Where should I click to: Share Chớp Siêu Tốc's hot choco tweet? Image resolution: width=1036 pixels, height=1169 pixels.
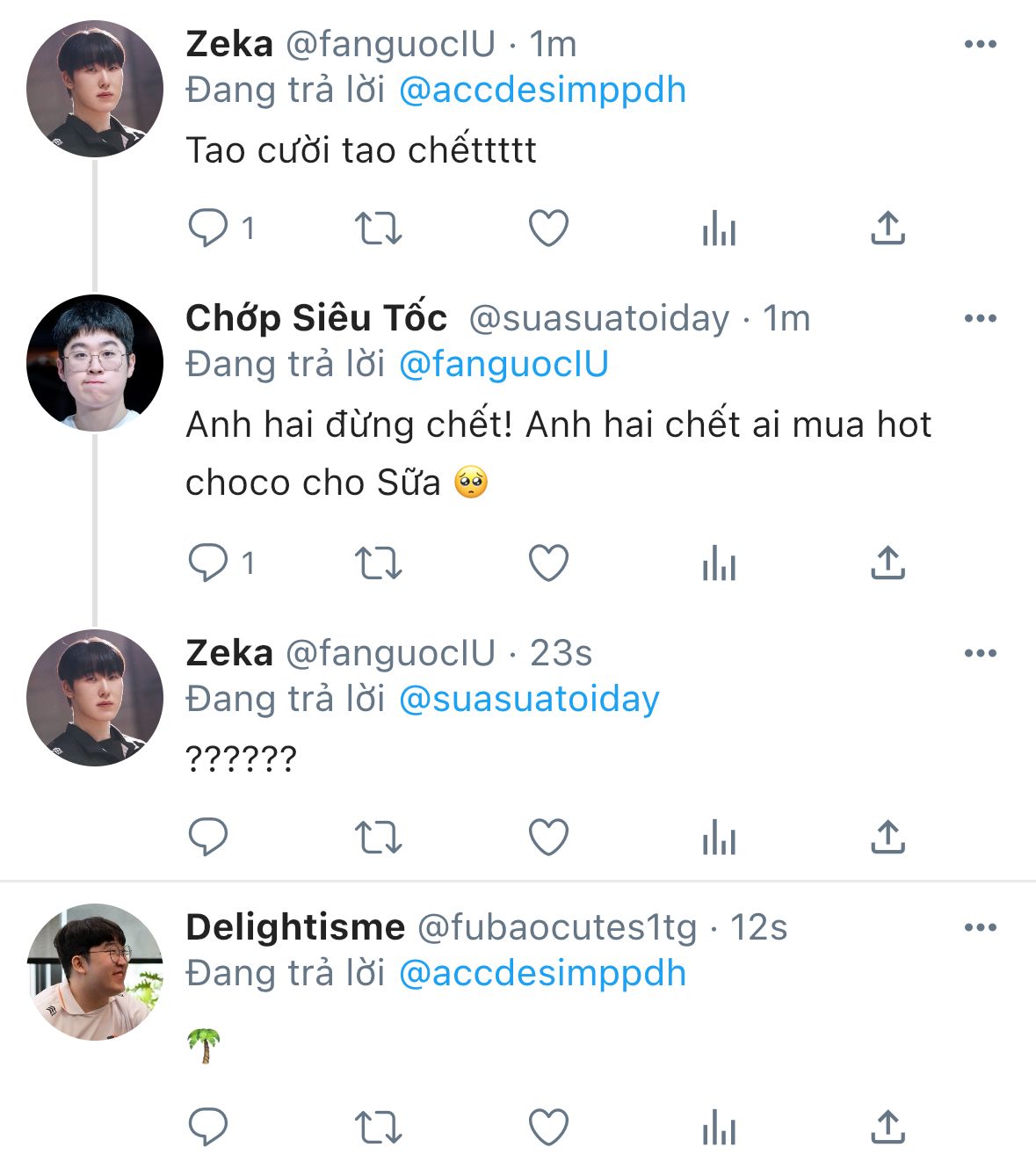point(887,563)
